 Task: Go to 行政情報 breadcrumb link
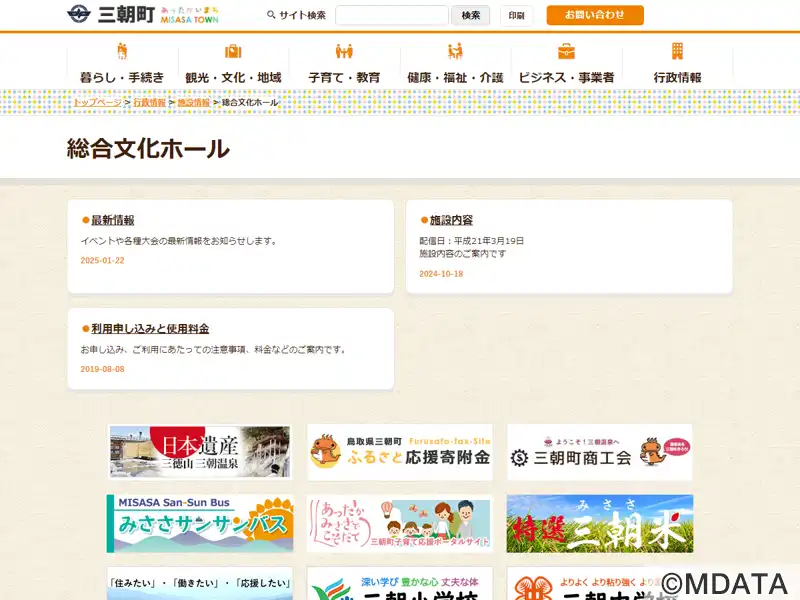[149, 103]
